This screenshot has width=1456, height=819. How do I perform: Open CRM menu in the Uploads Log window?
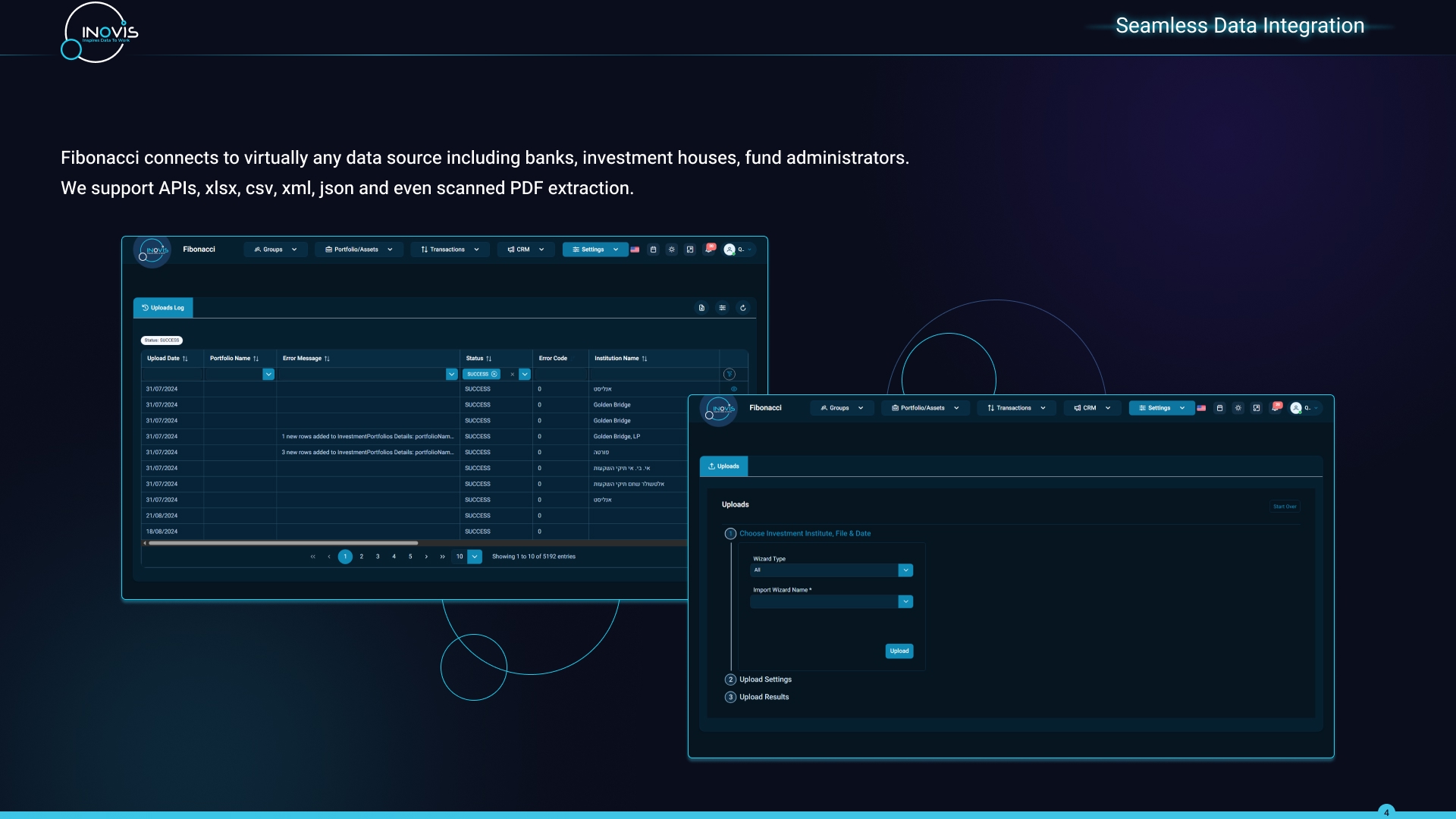point(526,249)
